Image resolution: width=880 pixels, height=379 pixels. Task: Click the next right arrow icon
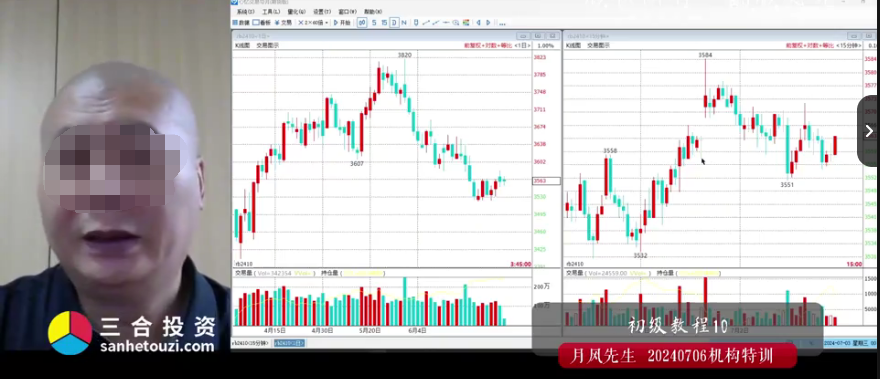(488, 22)
